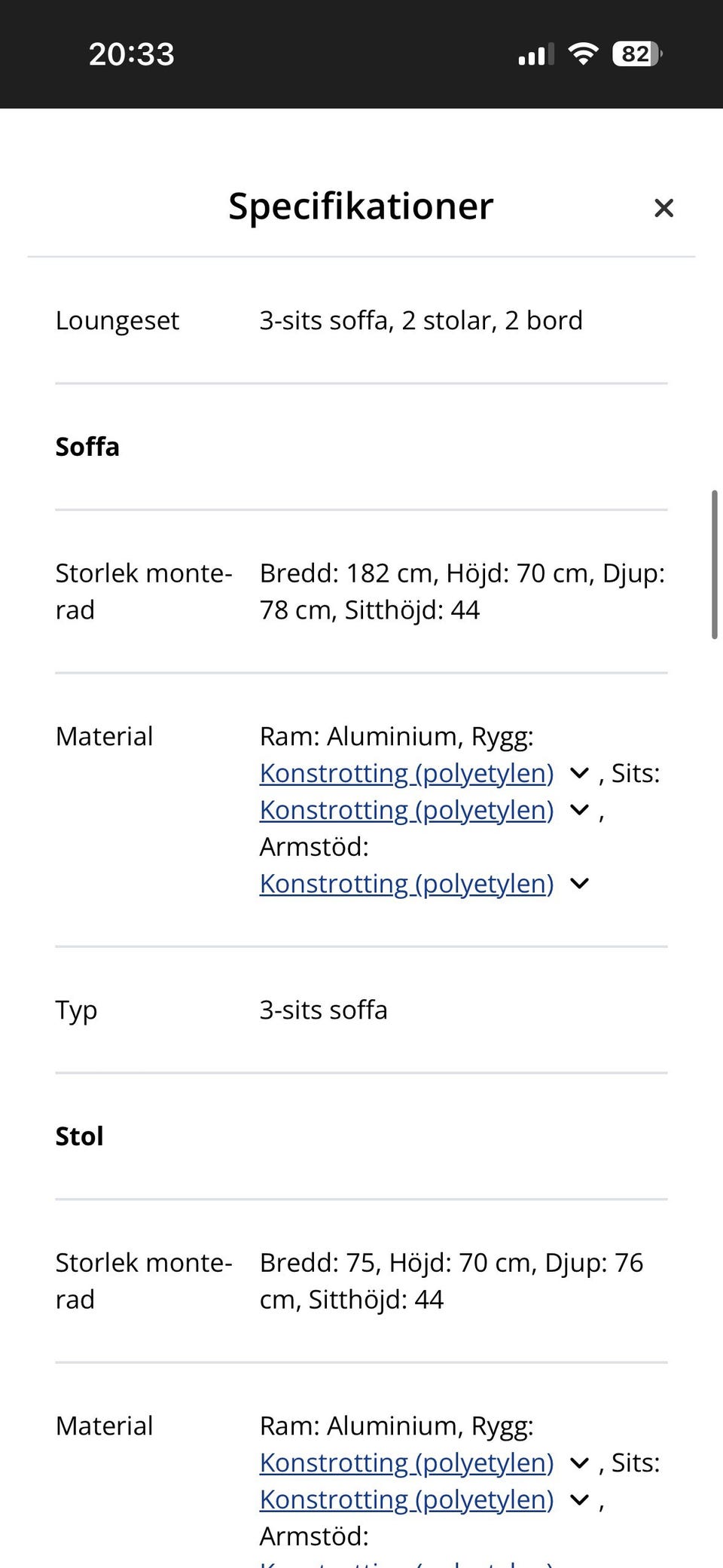Open Soffa Armstöd Konstrotting (polyetylen) link

click(x=407, y=883)
